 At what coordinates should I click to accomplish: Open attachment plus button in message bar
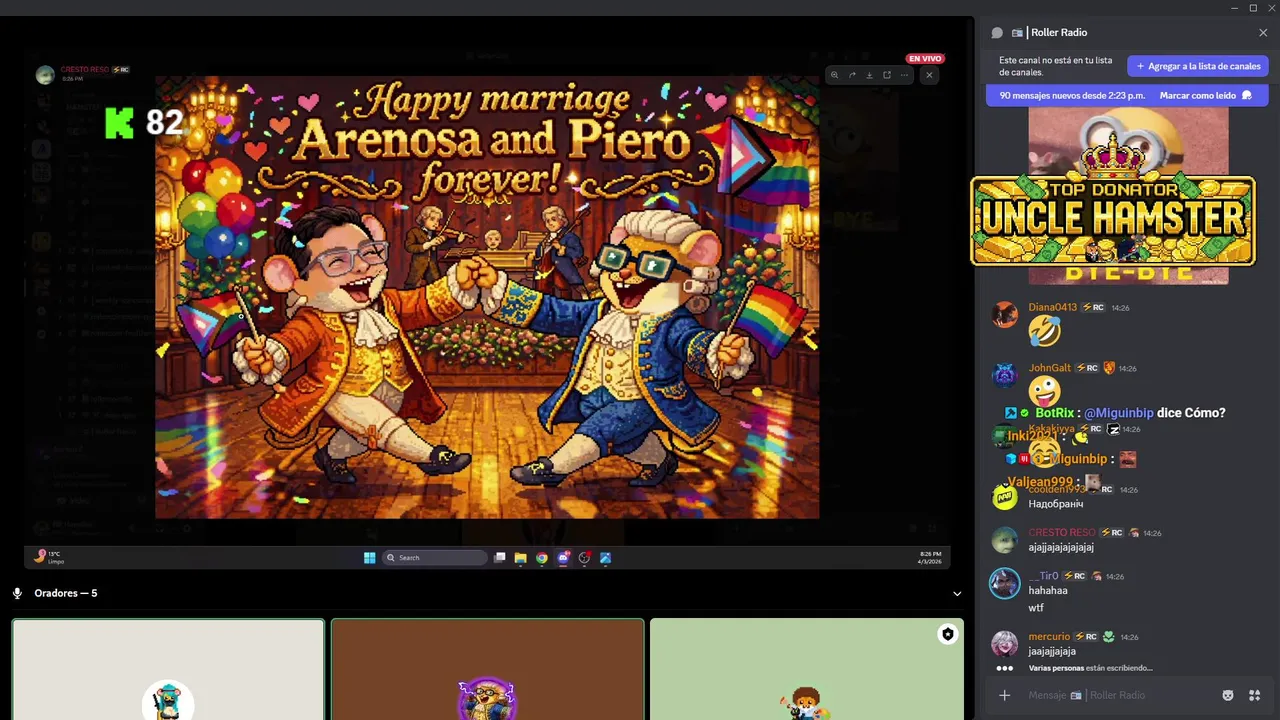(1005, 695)
